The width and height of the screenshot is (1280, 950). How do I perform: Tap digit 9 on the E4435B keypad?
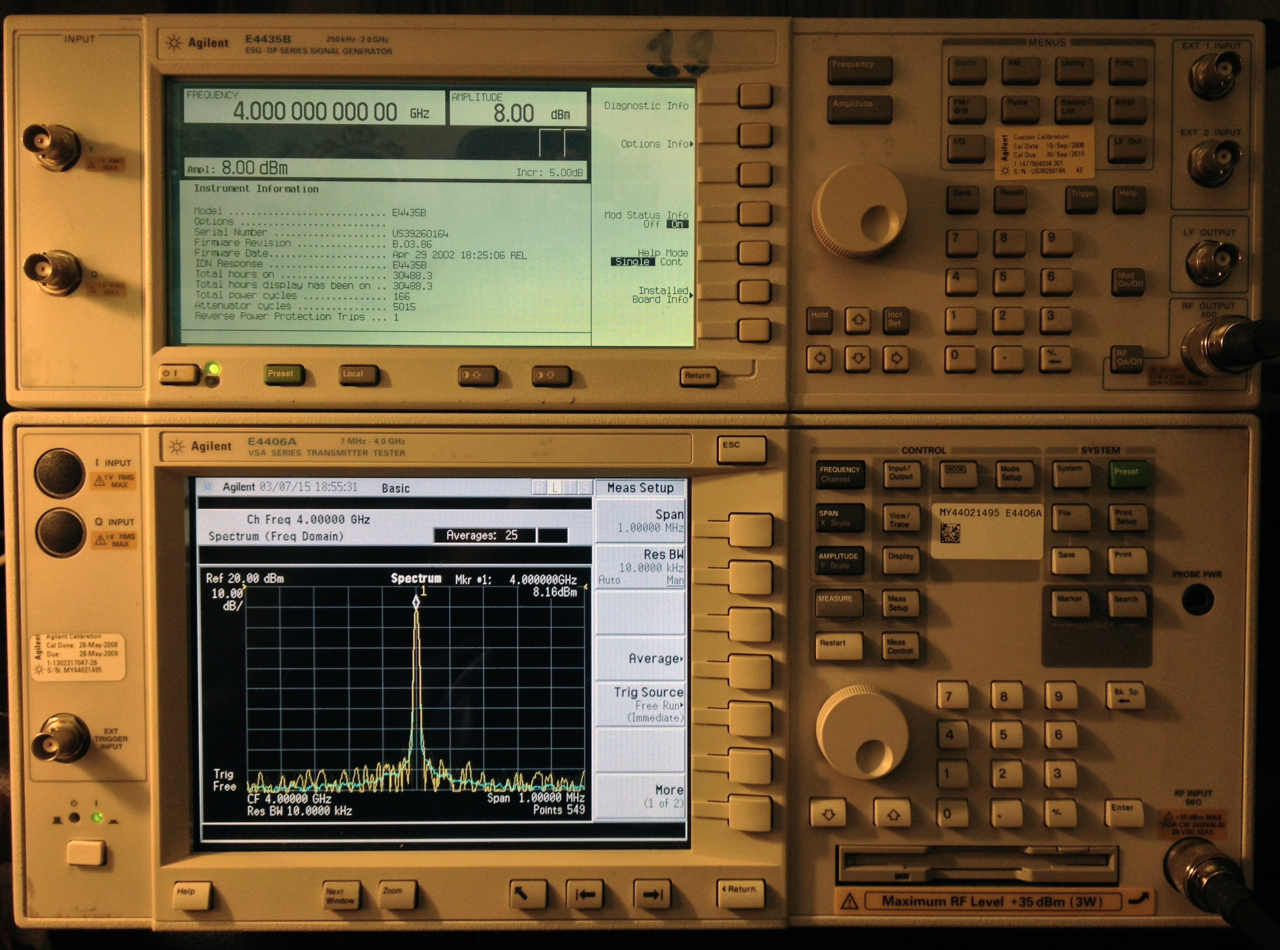[x=1055, y=242]
